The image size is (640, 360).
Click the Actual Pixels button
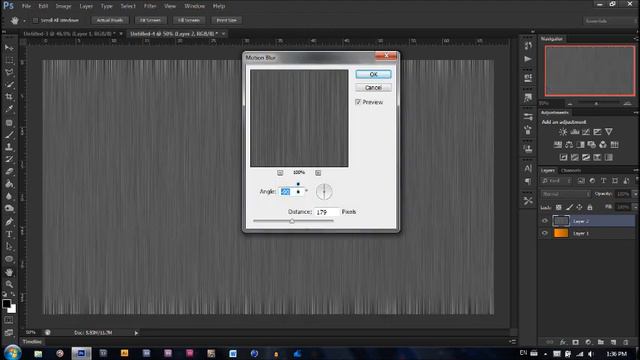pyautogui.click(x=110, y=20)
